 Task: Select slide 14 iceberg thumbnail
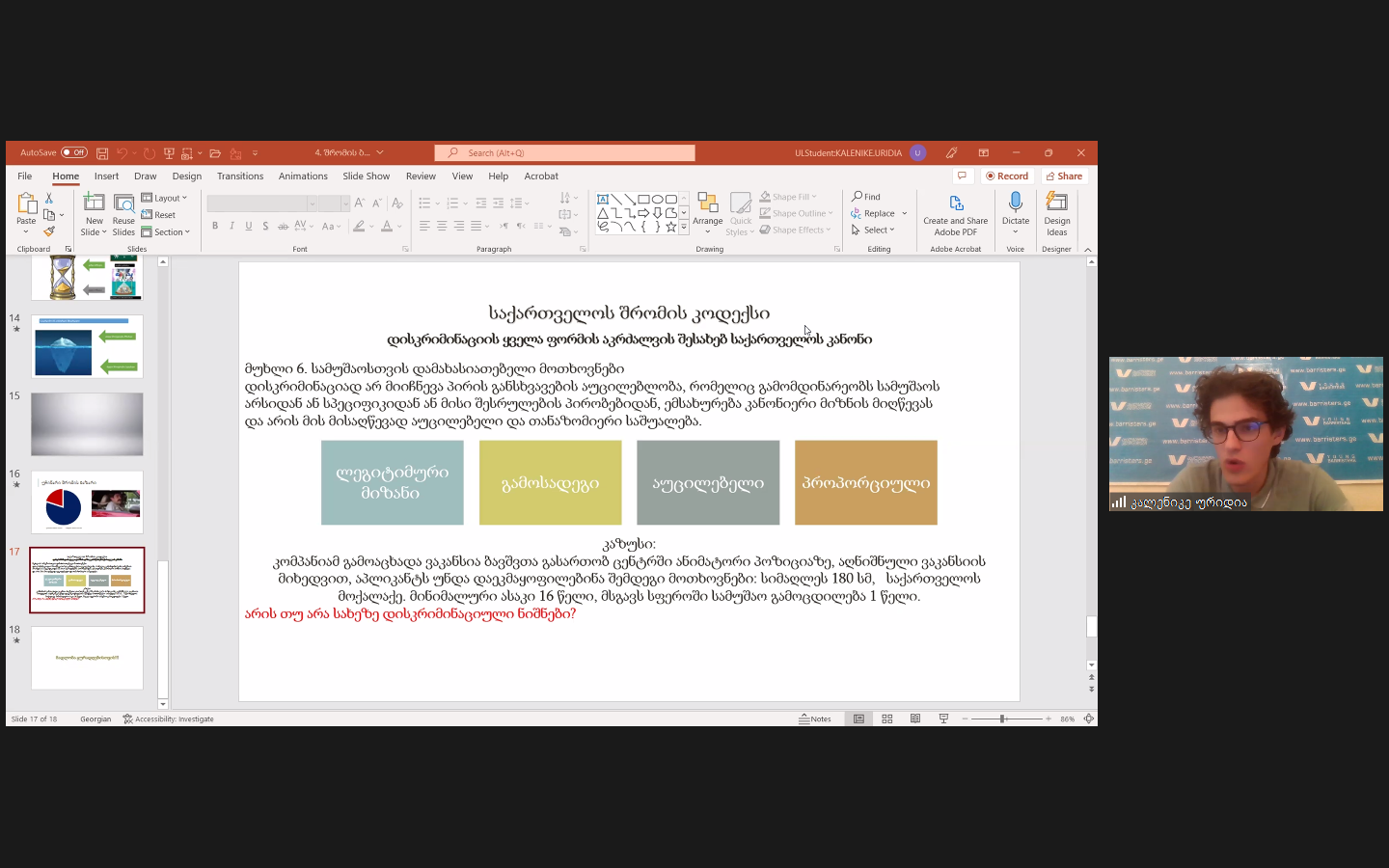click(x=87, y=346)
